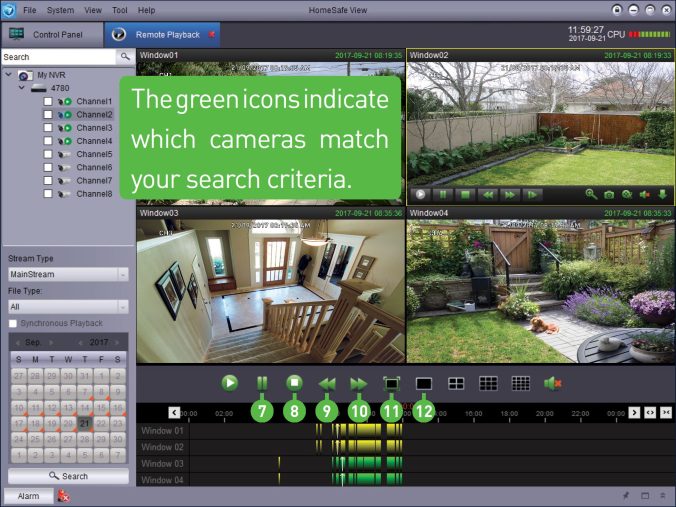This screenshot has width=676, height=507.
Task: Click snapshot camera icon in Window02
Action: click(608, 194)
